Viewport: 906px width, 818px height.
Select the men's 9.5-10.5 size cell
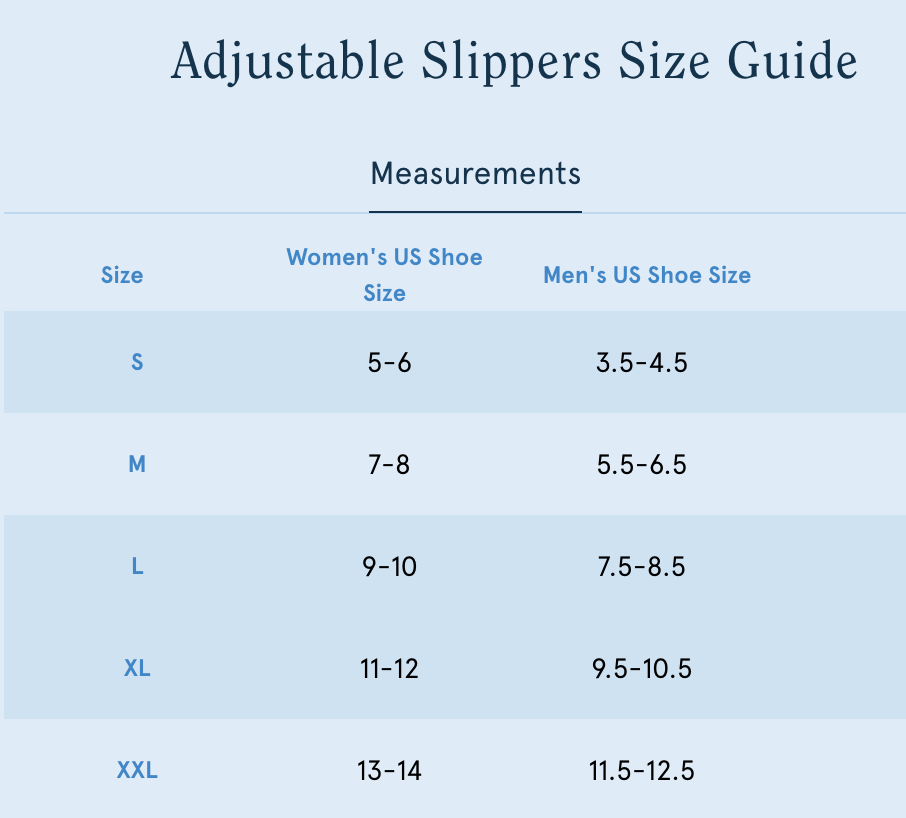(x=642, y=668)
